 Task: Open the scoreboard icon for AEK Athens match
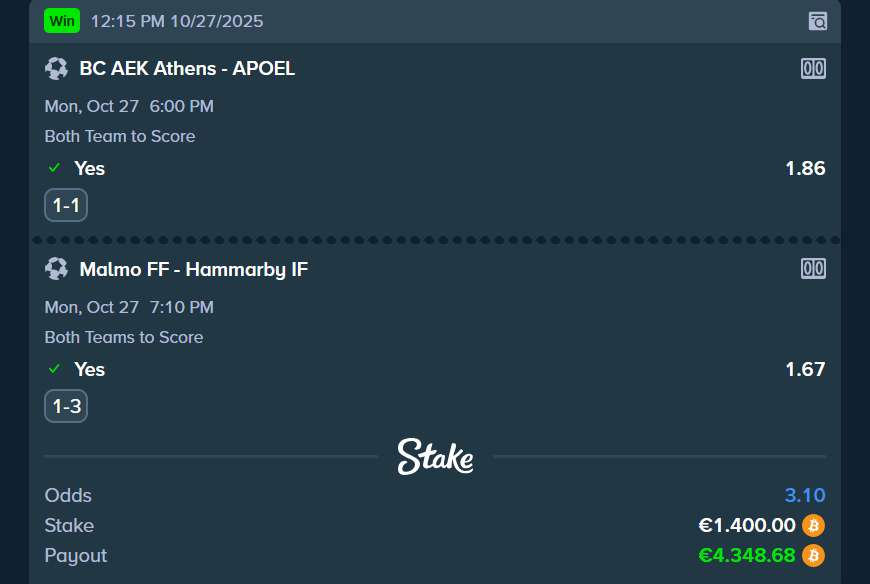click(813, 69)
